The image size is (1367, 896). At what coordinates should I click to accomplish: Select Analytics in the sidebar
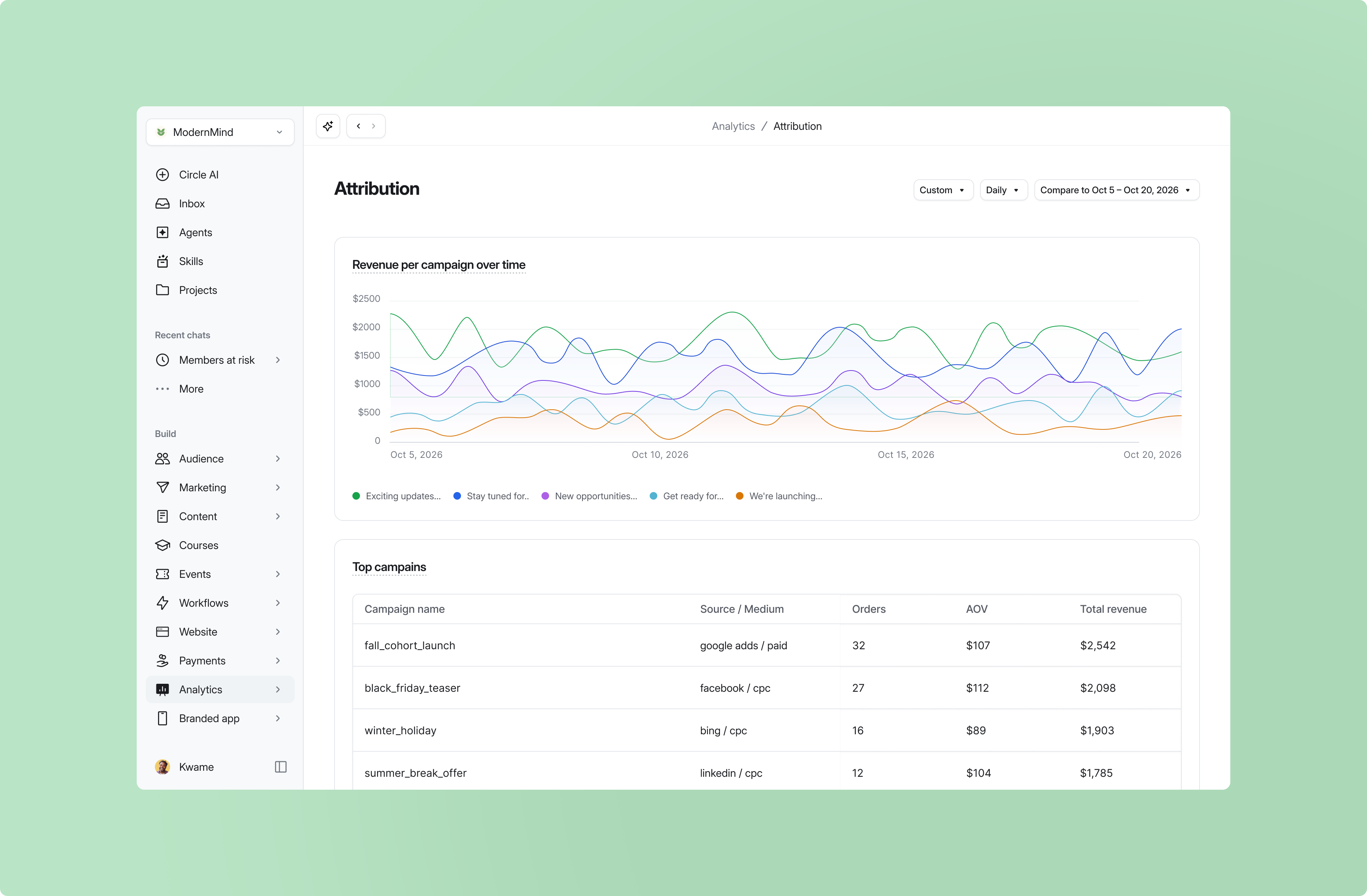220,689
